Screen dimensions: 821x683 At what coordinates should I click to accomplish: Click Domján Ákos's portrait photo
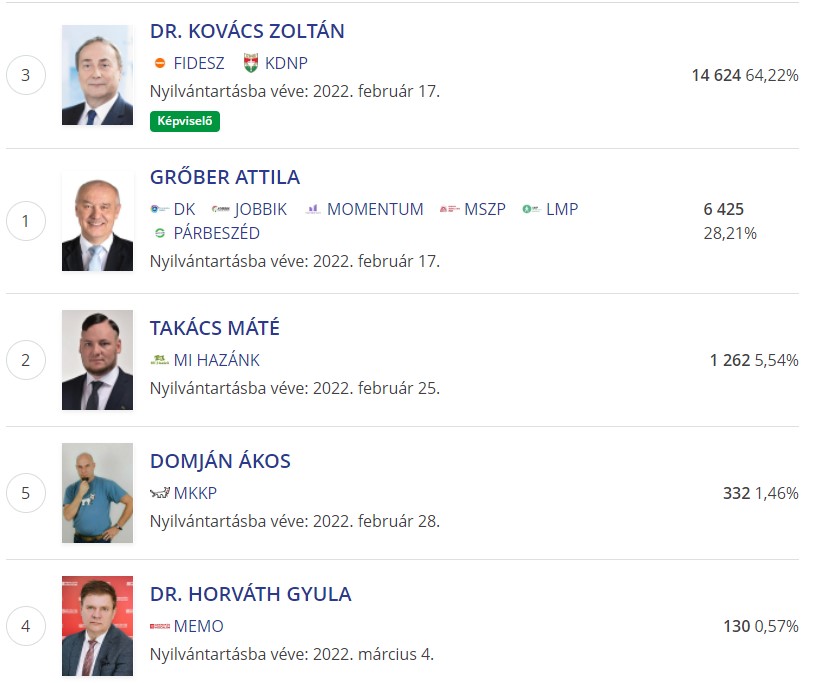(x=97, y=493)
